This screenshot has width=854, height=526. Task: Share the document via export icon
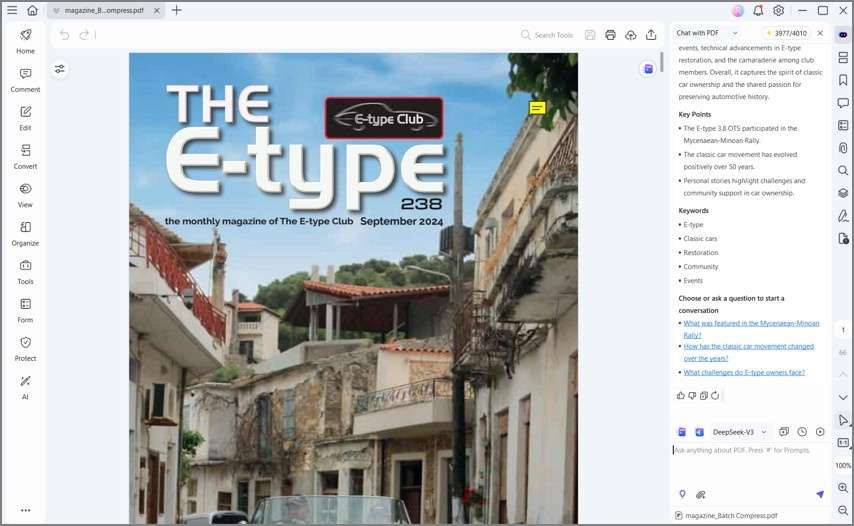[651, 35]
